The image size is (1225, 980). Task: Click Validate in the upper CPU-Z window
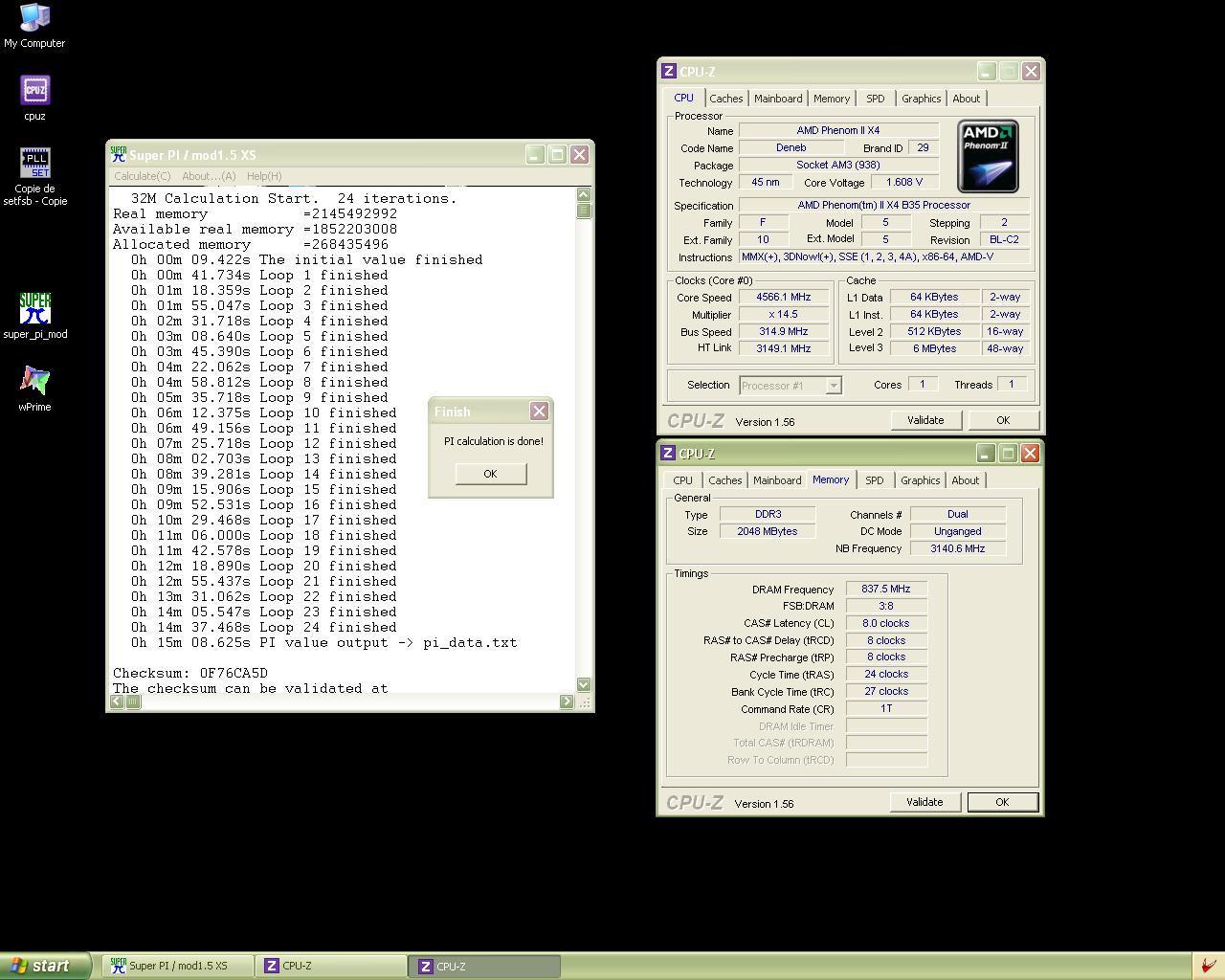tap(924, 420)
